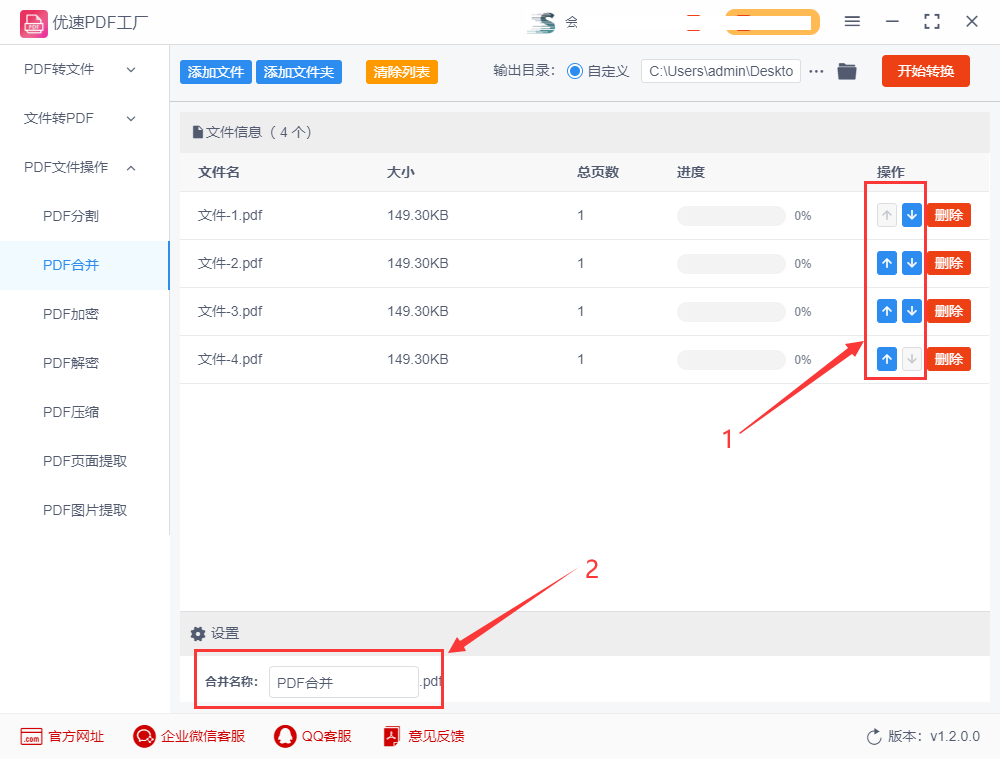Move 文件-2.pdf up in list
Image resolution: width=1000 pixels, height=760 pixels.
tap(886, 263)
